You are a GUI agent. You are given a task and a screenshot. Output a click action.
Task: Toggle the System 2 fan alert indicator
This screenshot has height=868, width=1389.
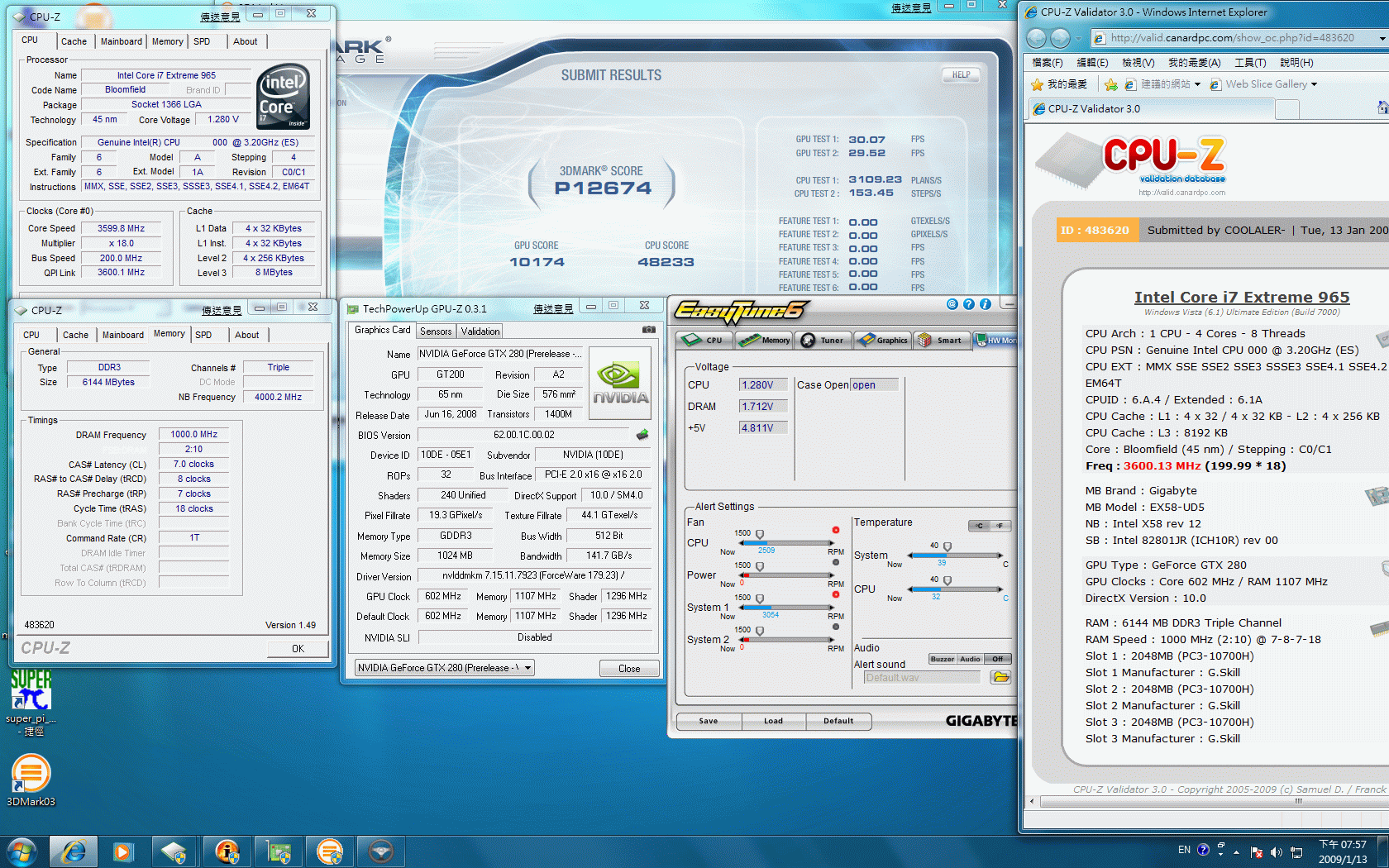pos(835,627)
